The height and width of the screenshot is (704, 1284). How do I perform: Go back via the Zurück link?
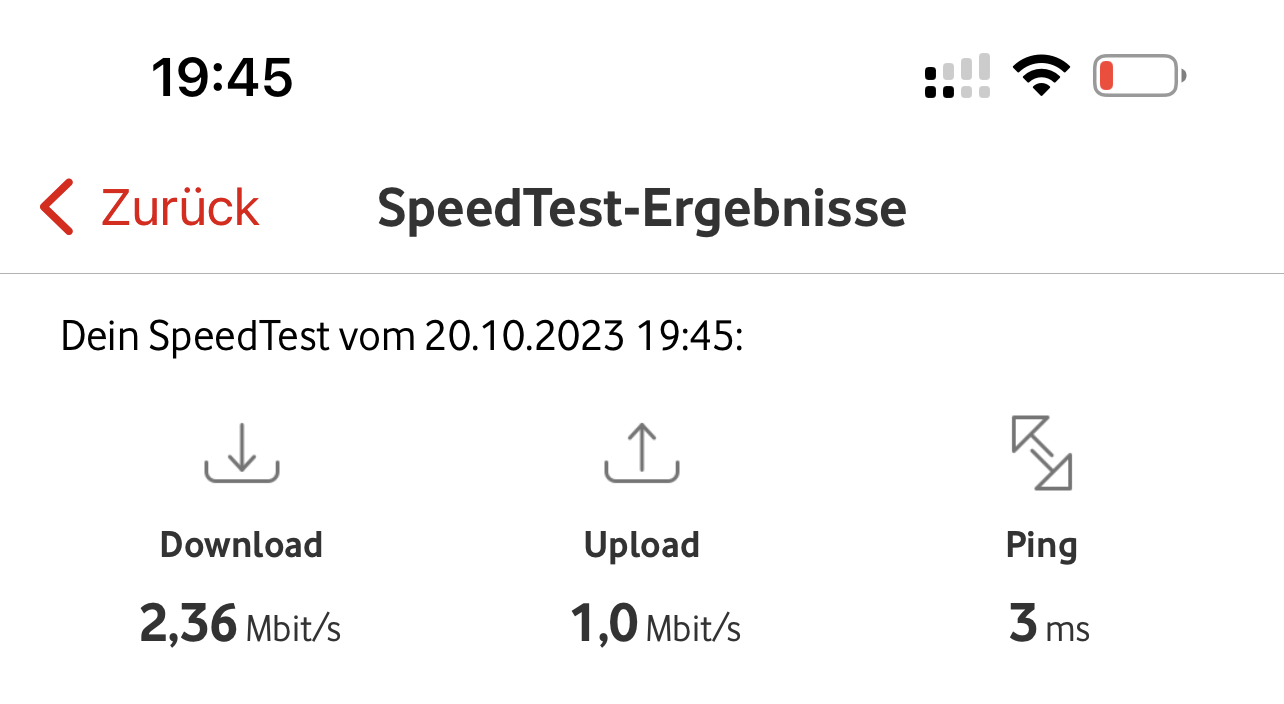[x=180, y=208]
